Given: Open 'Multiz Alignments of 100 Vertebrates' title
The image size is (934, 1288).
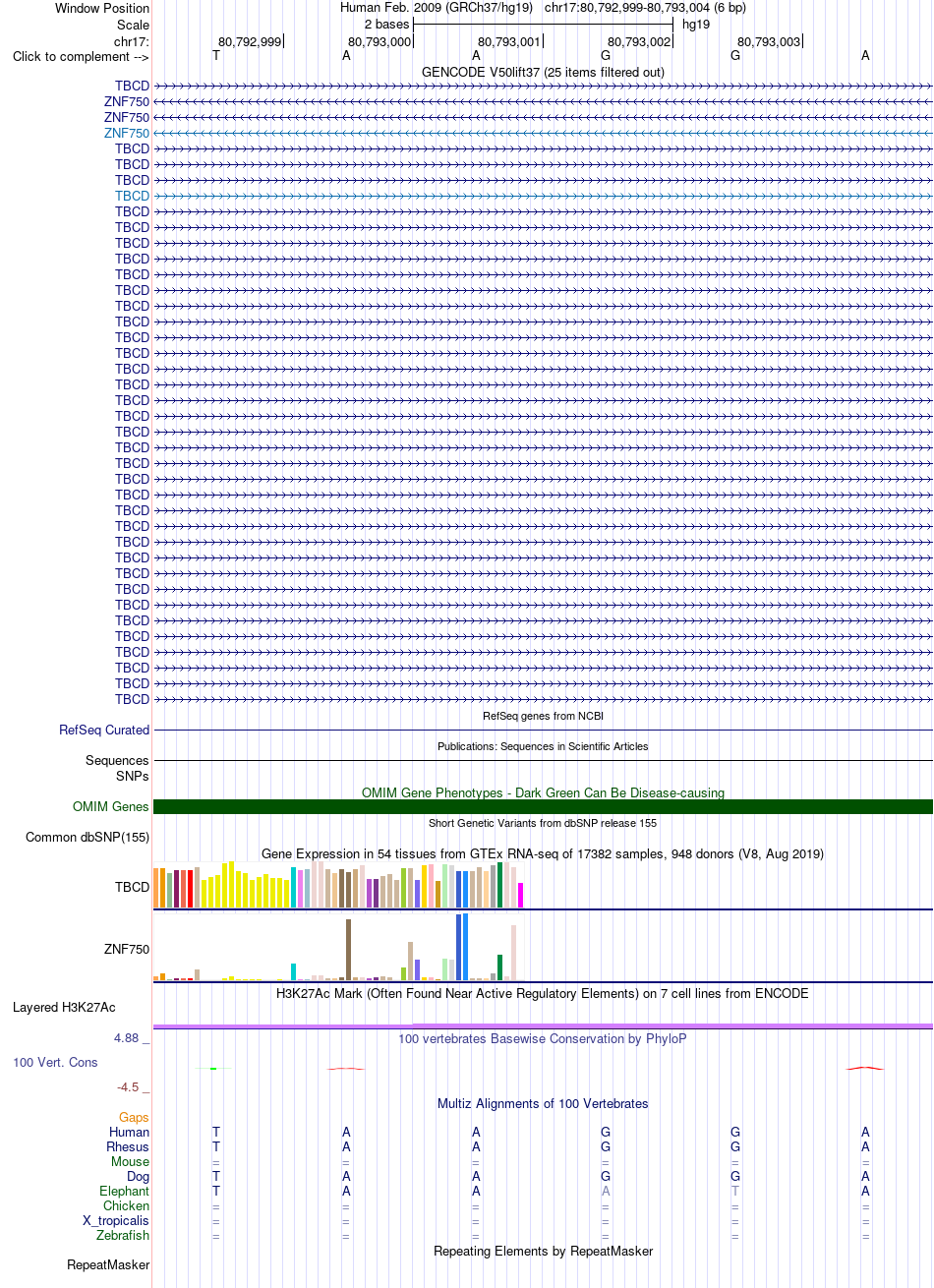Looking at the screenshot, I should click(x=543, y=1103).
